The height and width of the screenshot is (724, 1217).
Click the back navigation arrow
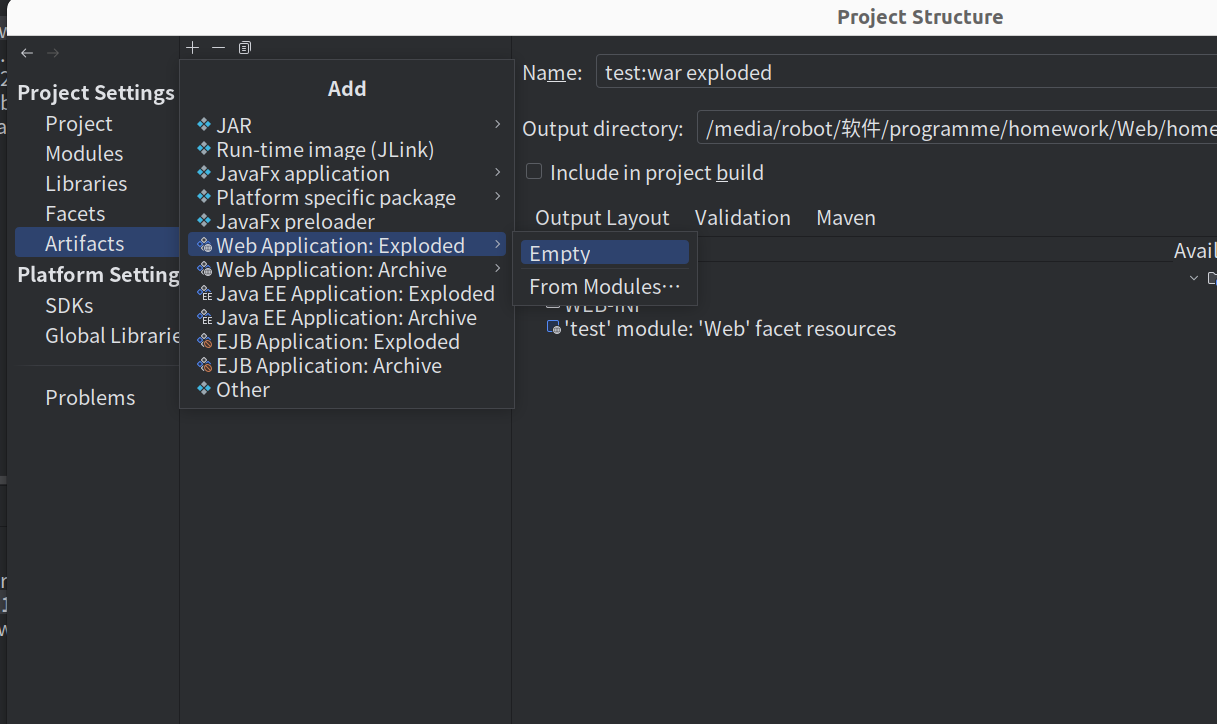click(27, 53)
